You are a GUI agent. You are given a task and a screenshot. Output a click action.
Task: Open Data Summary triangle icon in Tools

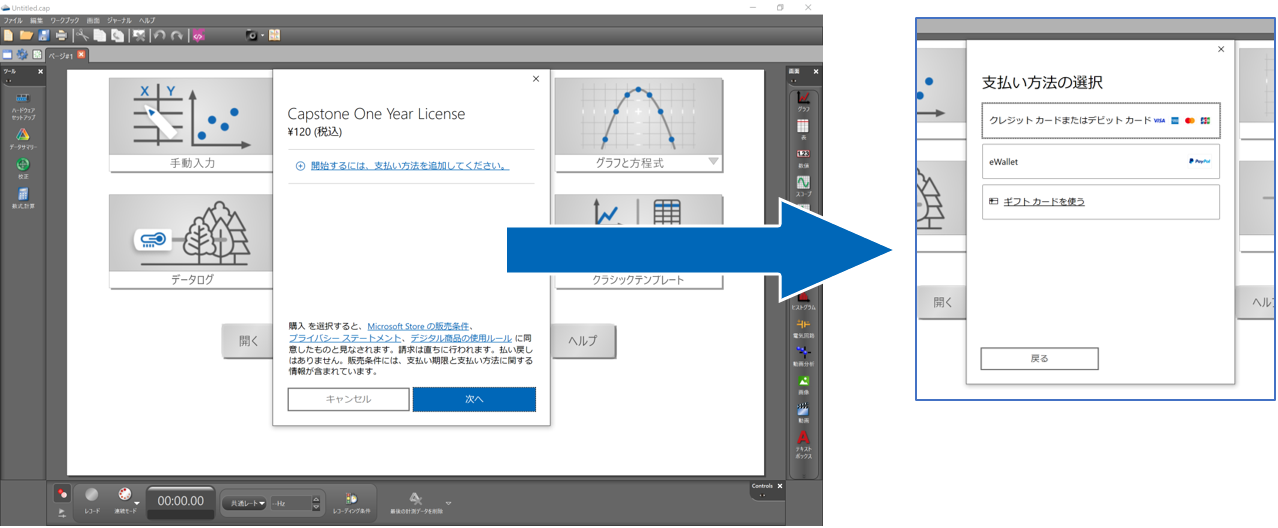point(22,135)
